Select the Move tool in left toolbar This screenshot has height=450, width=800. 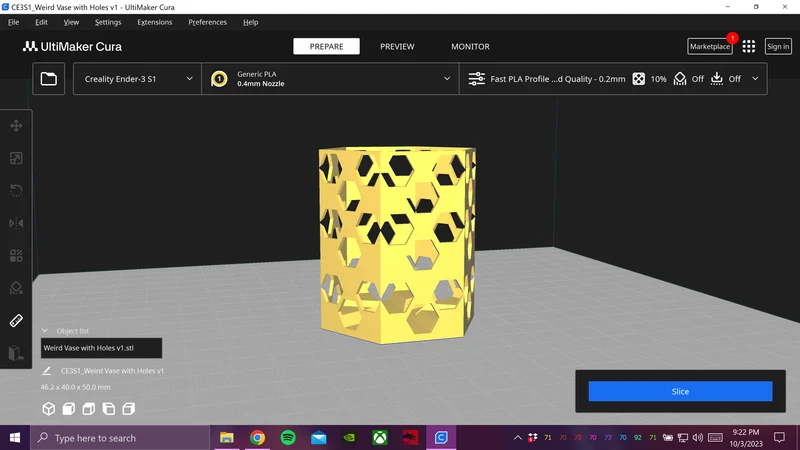16,126
